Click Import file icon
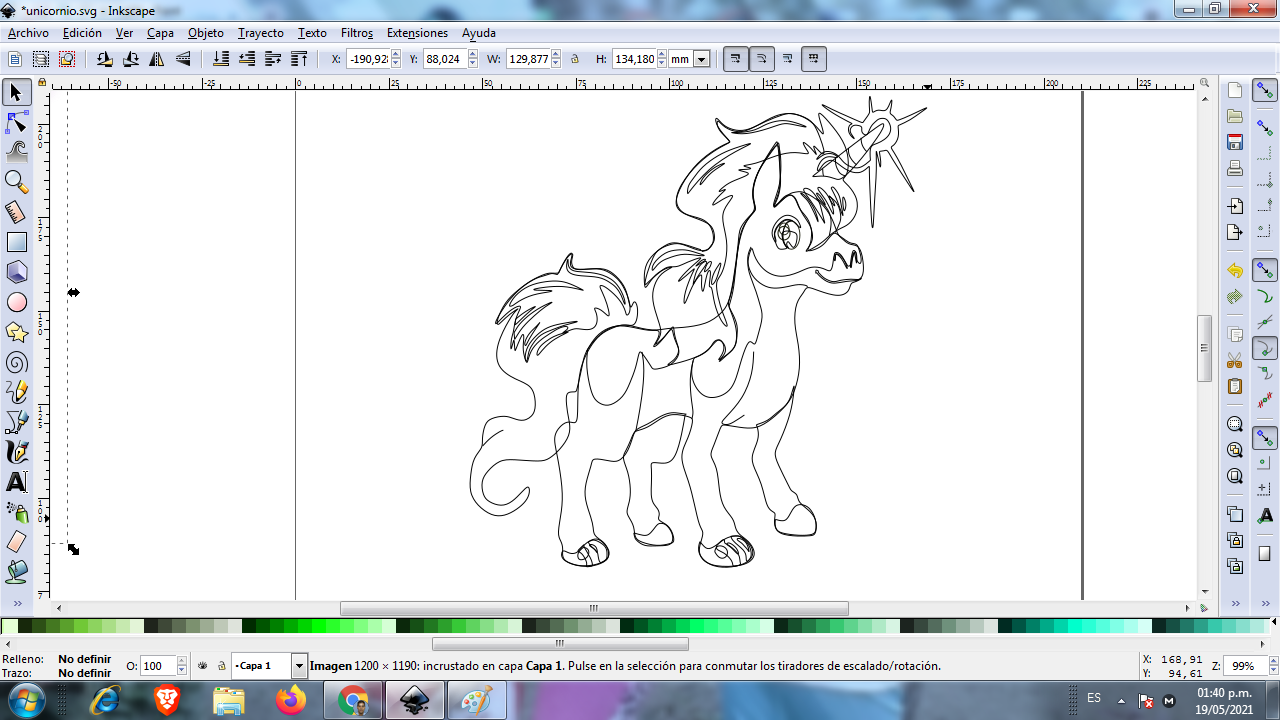The height and width of the screenshot is (720, 1280). pyautogui.click(x=1235, y=206)
